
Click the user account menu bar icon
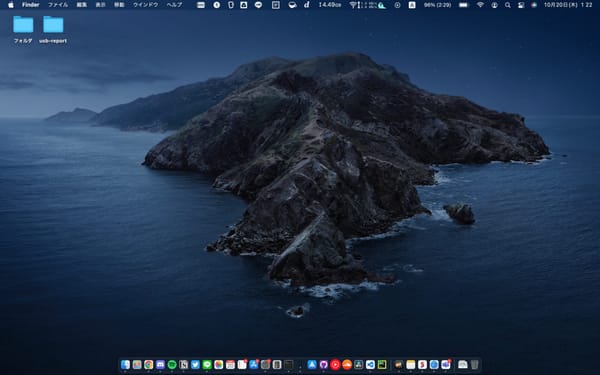[x=494, y=5]
